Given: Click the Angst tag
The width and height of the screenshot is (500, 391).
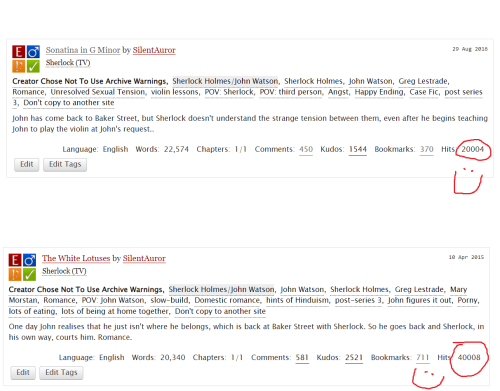Looking at the screenshot, I should [x=338, y=92].
